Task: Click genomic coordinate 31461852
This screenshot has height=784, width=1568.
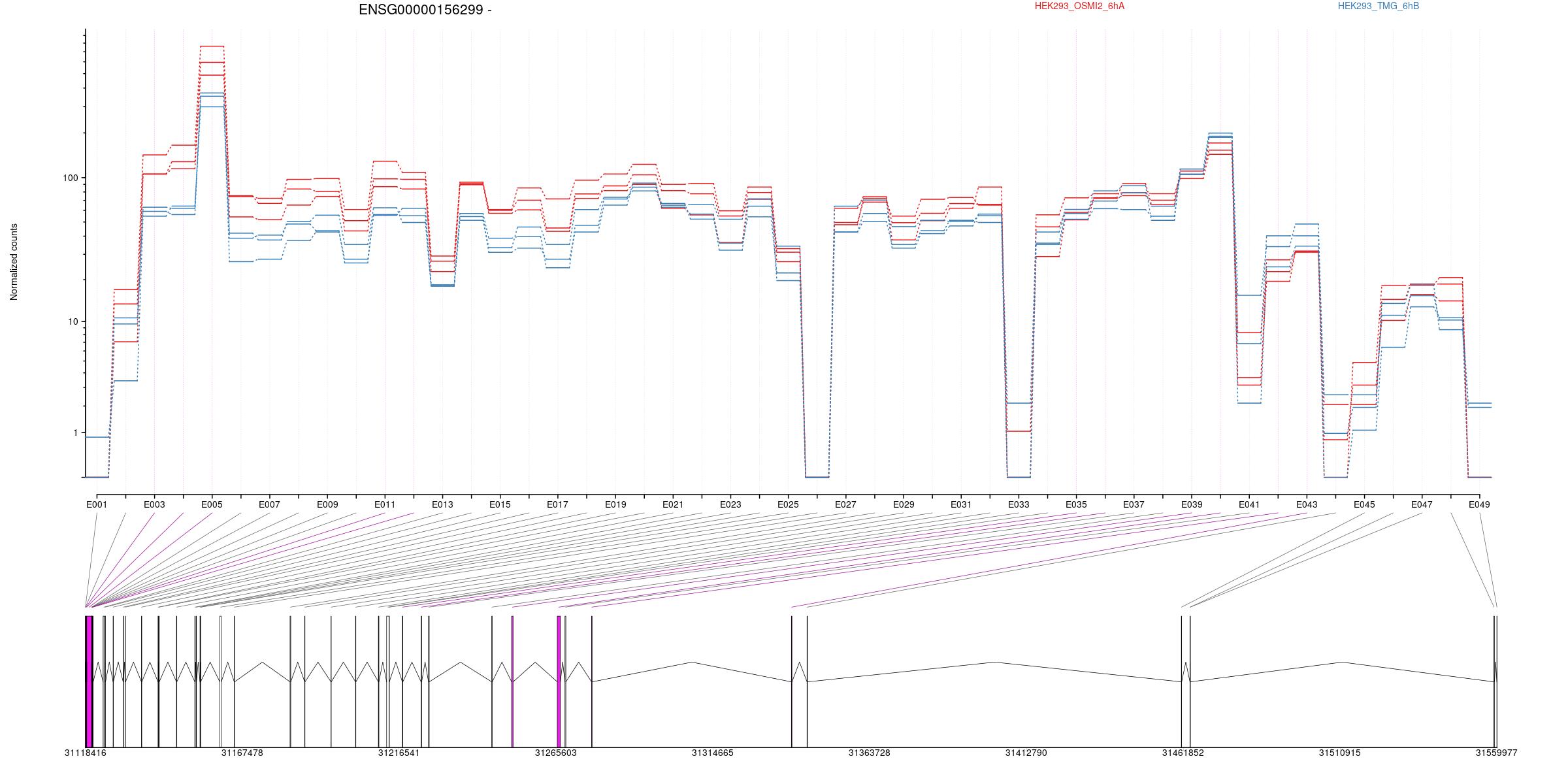Action: coord(1183,753)
